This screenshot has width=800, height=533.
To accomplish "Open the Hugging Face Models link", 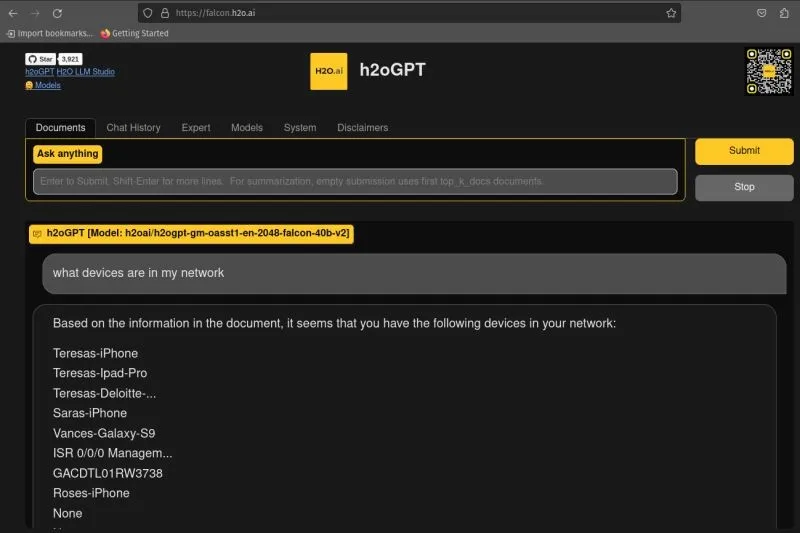I will [x=43, y=85].
